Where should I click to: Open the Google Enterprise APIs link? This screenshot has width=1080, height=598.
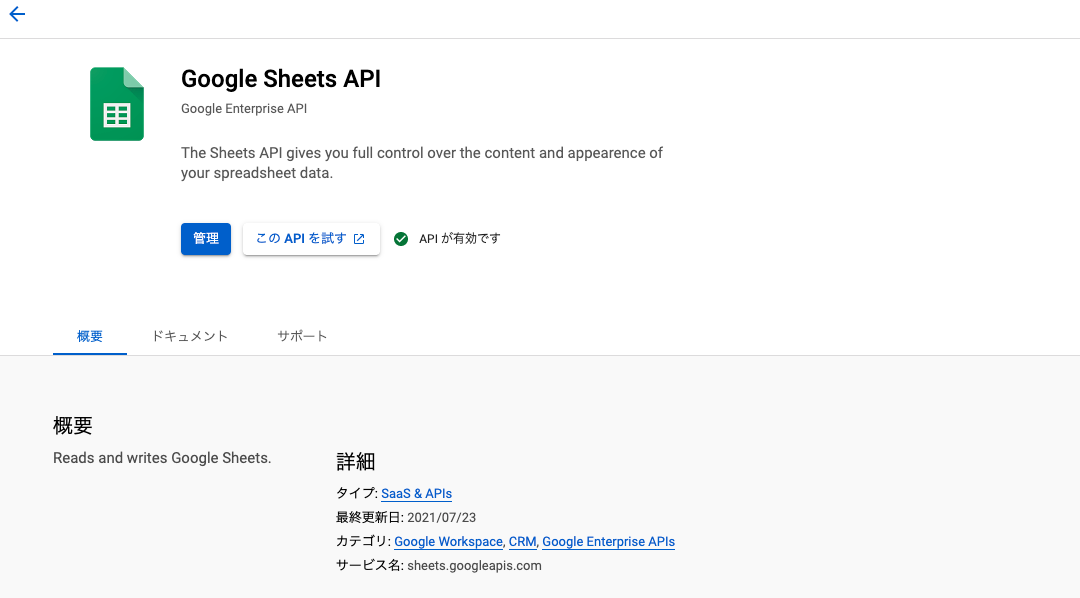(x=608, y=542)
